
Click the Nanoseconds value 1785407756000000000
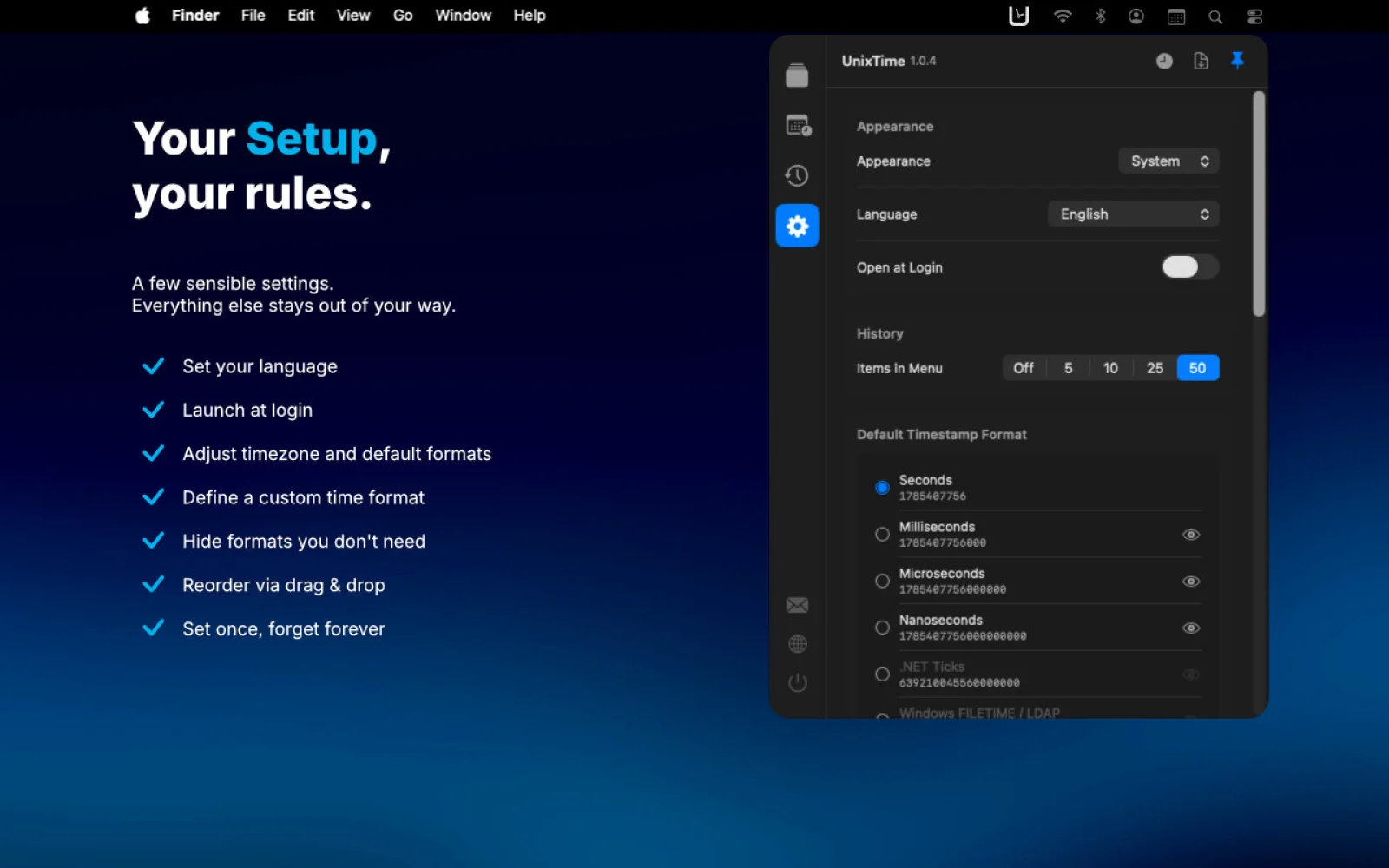click(963, 637)
